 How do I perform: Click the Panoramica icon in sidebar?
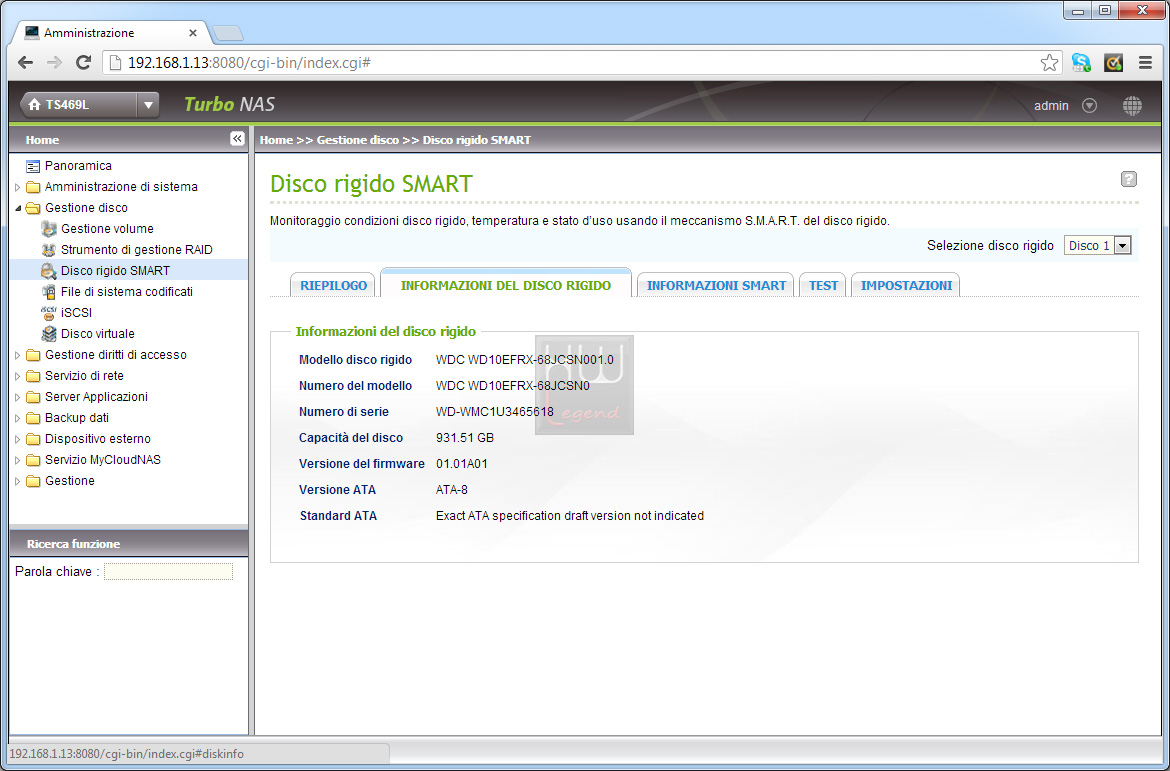[x=33, y=166]
